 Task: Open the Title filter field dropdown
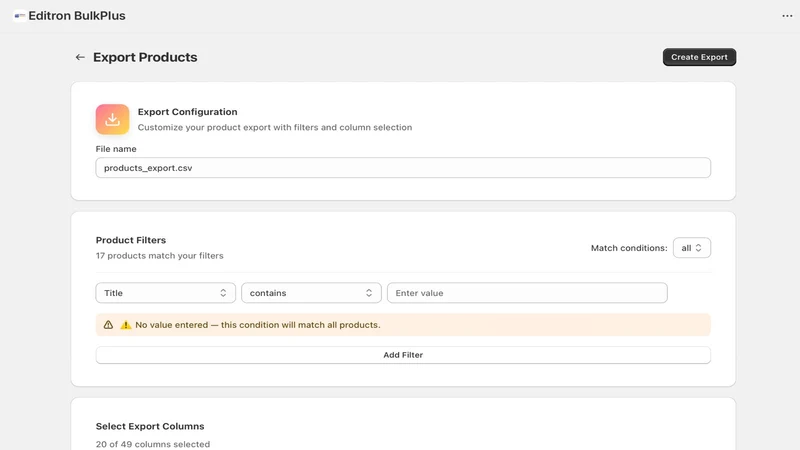tap(166, 293)
